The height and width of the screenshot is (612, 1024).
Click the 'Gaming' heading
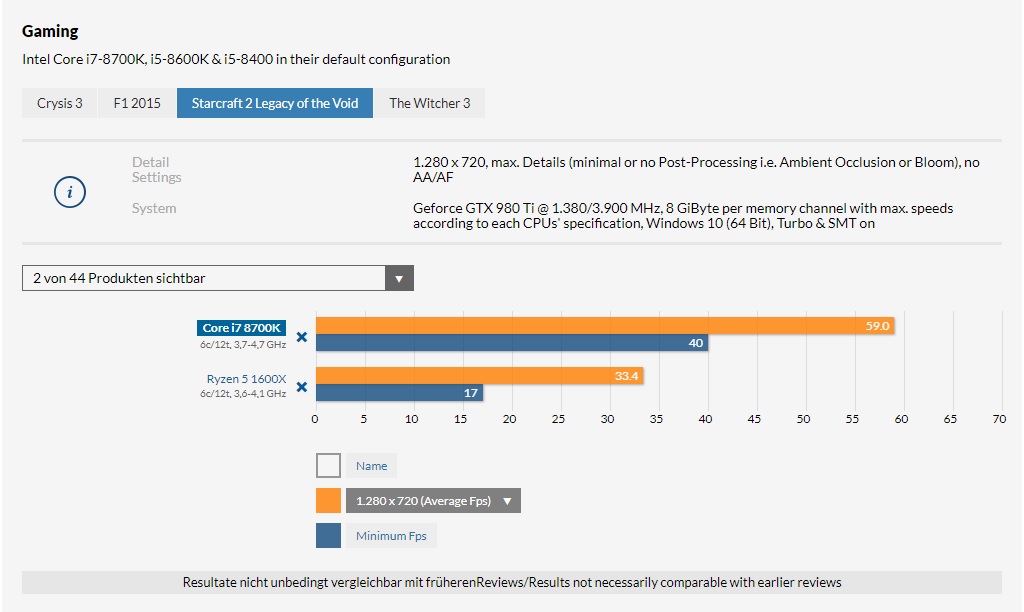coord(50,31)
